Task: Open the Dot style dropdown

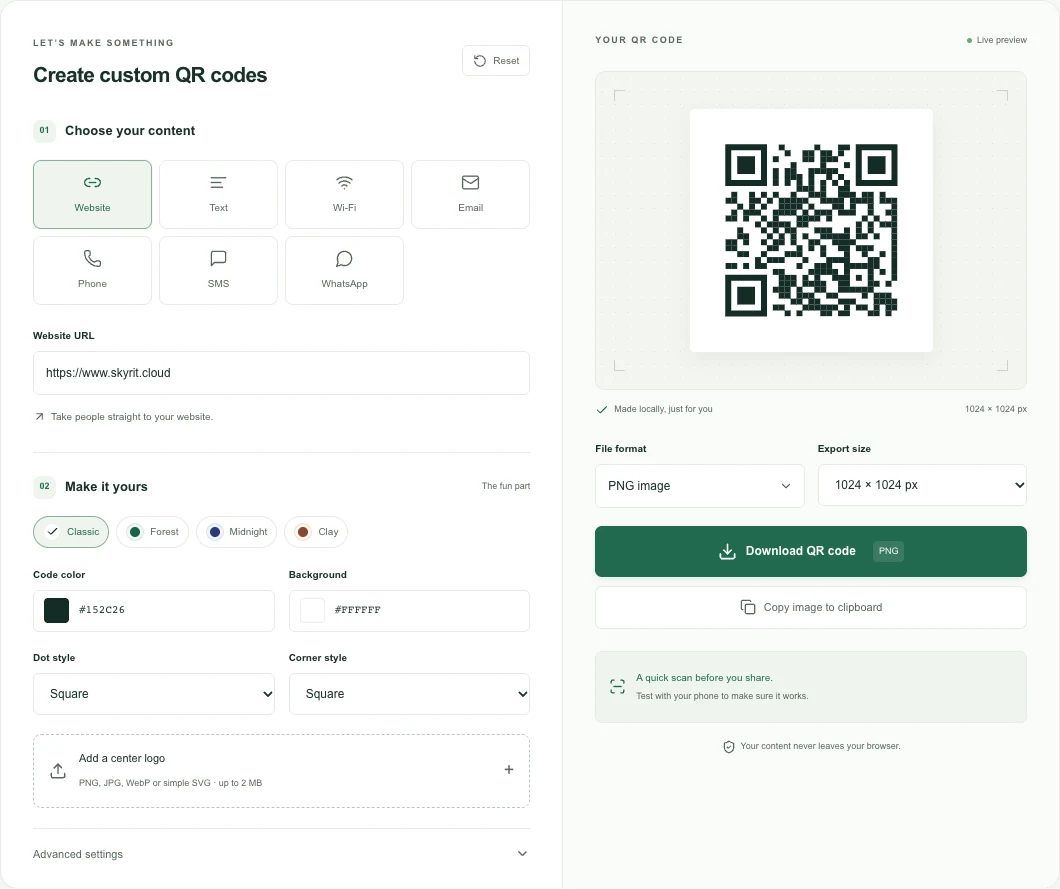Action: 153,694
